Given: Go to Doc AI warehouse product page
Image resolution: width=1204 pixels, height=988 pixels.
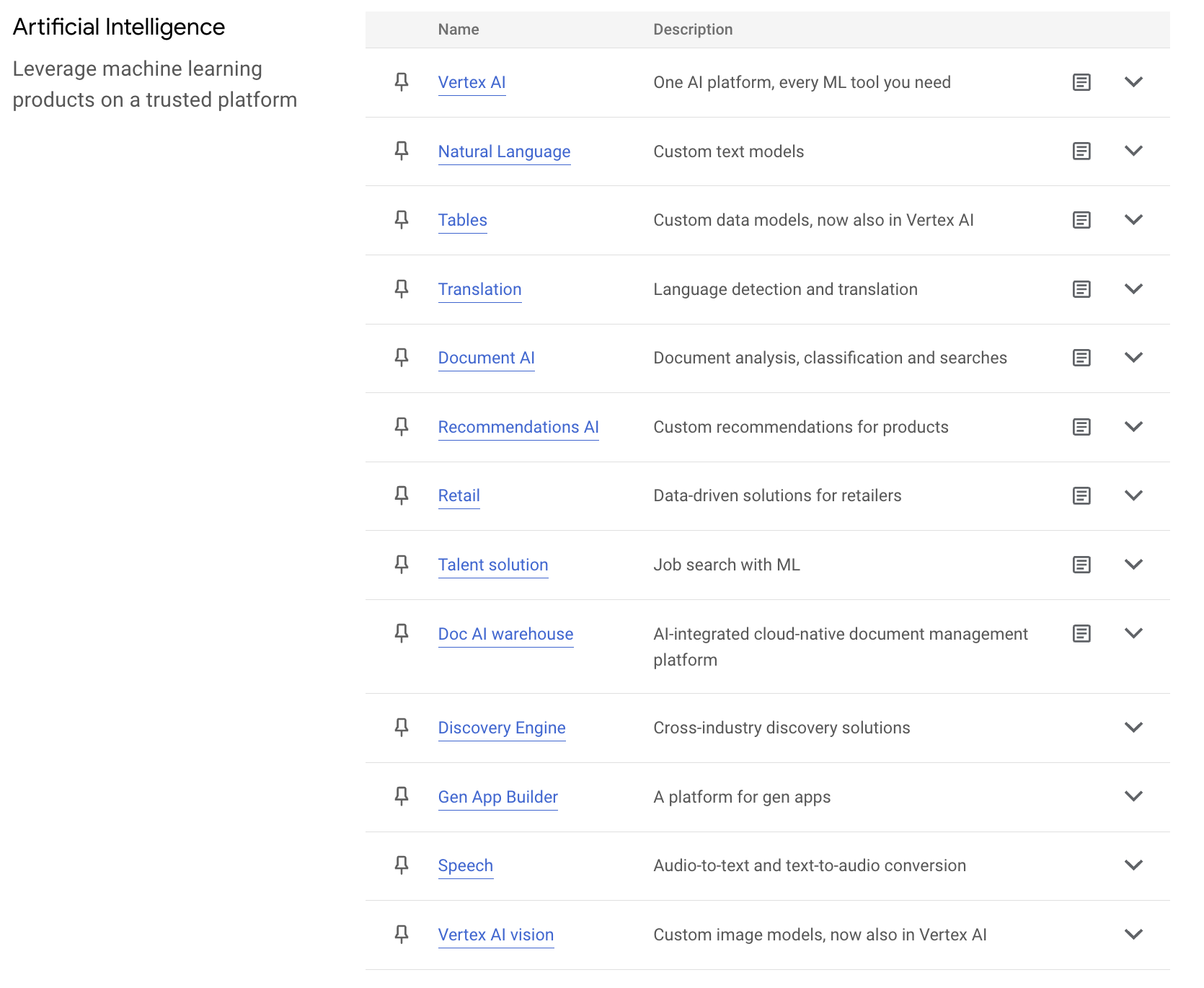Looking at the screenshot, I should click(505, 634).
